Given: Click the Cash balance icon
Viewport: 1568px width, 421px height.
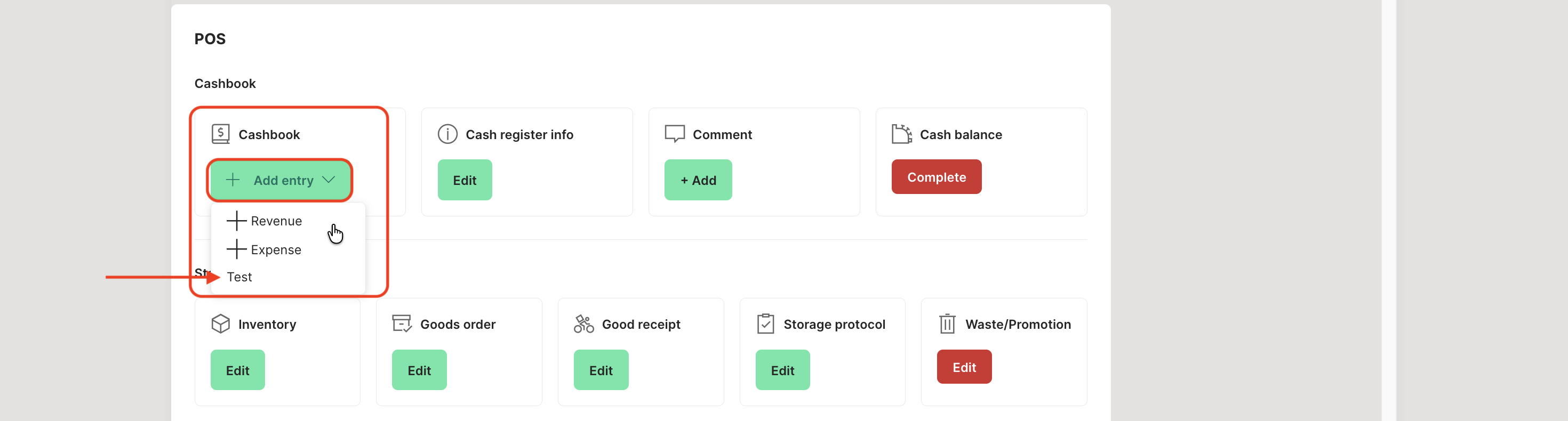Looking at the screenshot, I should point(901,134).
